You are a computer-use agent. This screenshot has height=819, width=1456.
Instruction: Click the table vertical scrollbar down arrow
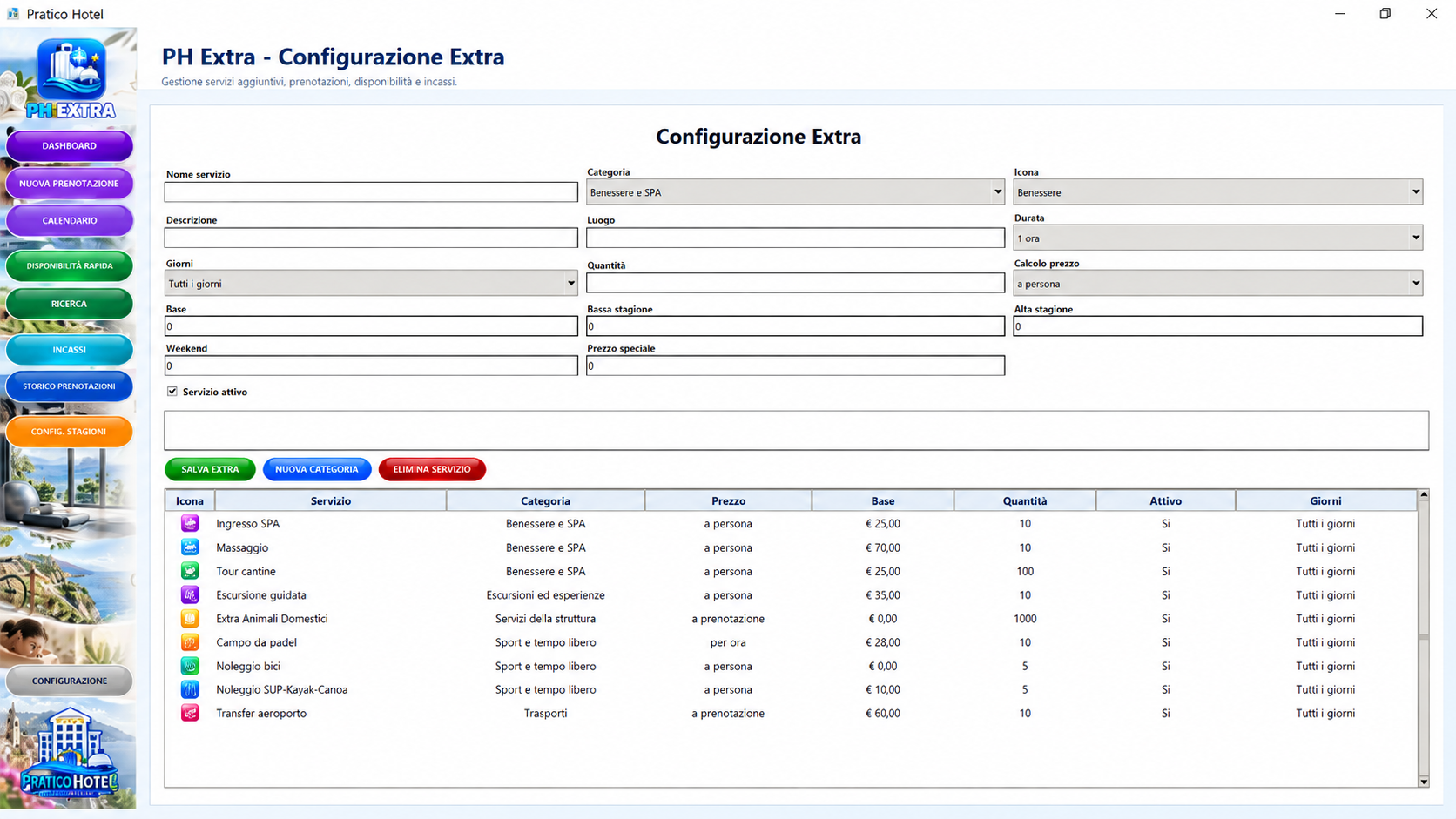[1424, 782]
